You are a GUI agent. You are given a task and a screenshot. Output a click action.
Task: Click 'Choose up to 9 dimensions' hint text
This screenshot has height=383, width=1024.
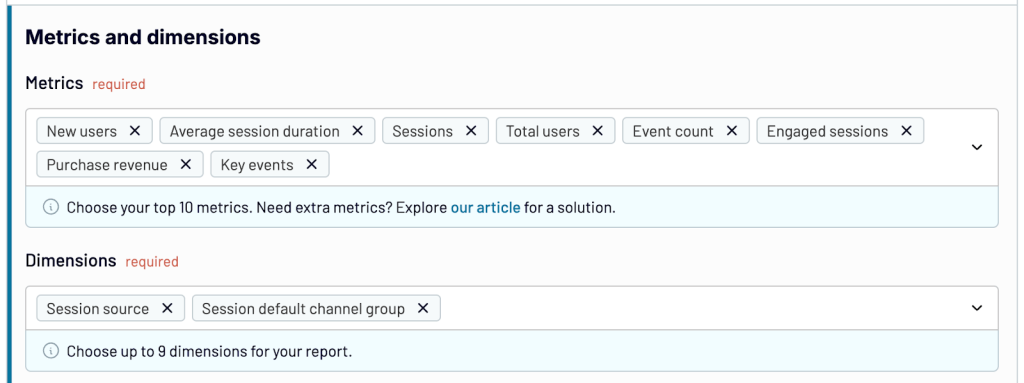[x=210, y=352]
